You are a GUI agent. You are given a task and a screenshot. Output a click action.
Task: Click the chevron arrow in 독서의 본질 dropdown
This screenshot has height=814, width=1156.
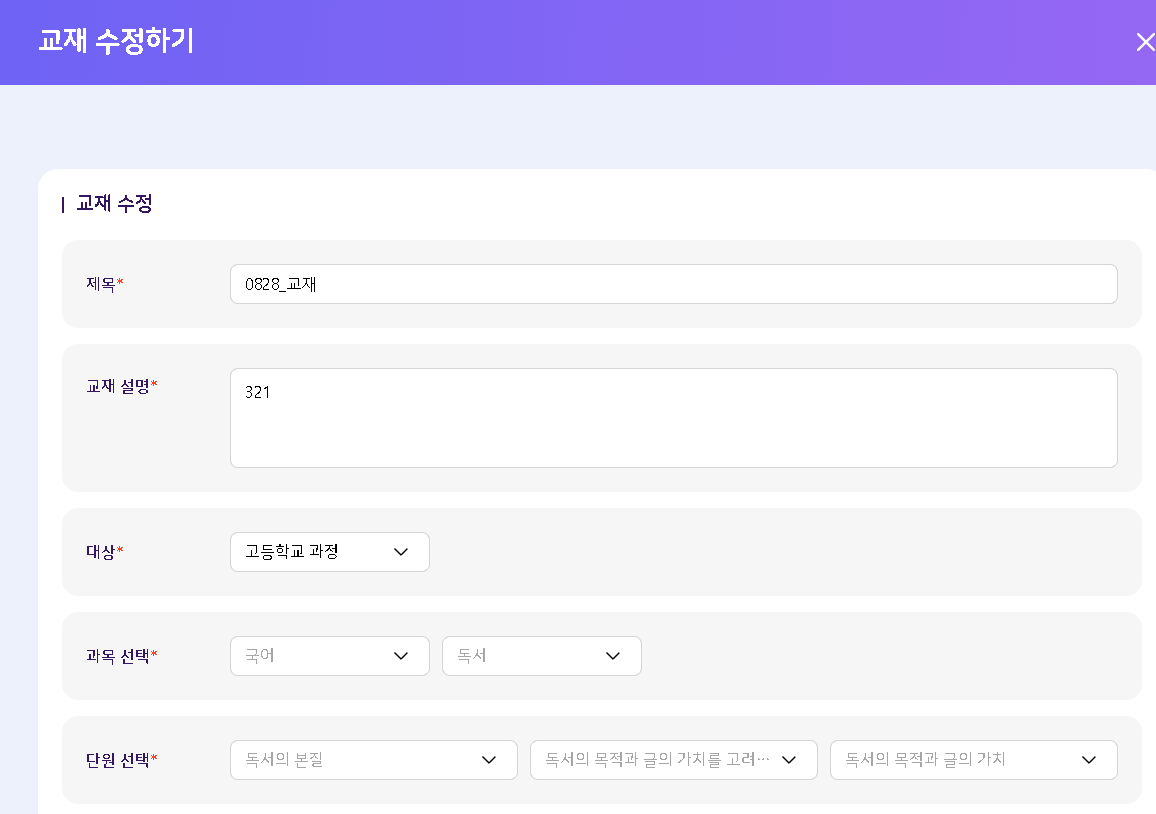pyautogui.click(x=489, y=760)
